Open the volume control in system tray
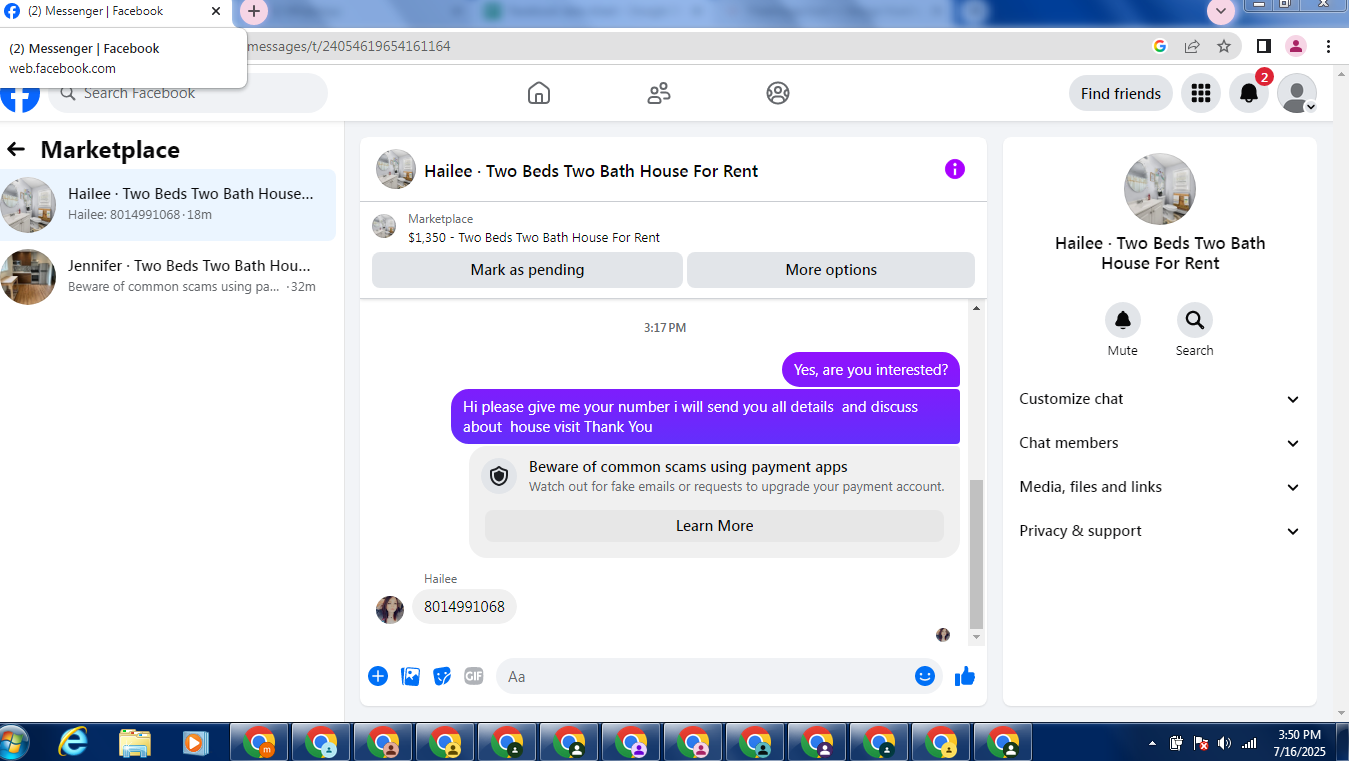Screen dimensions: 1349x761 click(1225, 743)
